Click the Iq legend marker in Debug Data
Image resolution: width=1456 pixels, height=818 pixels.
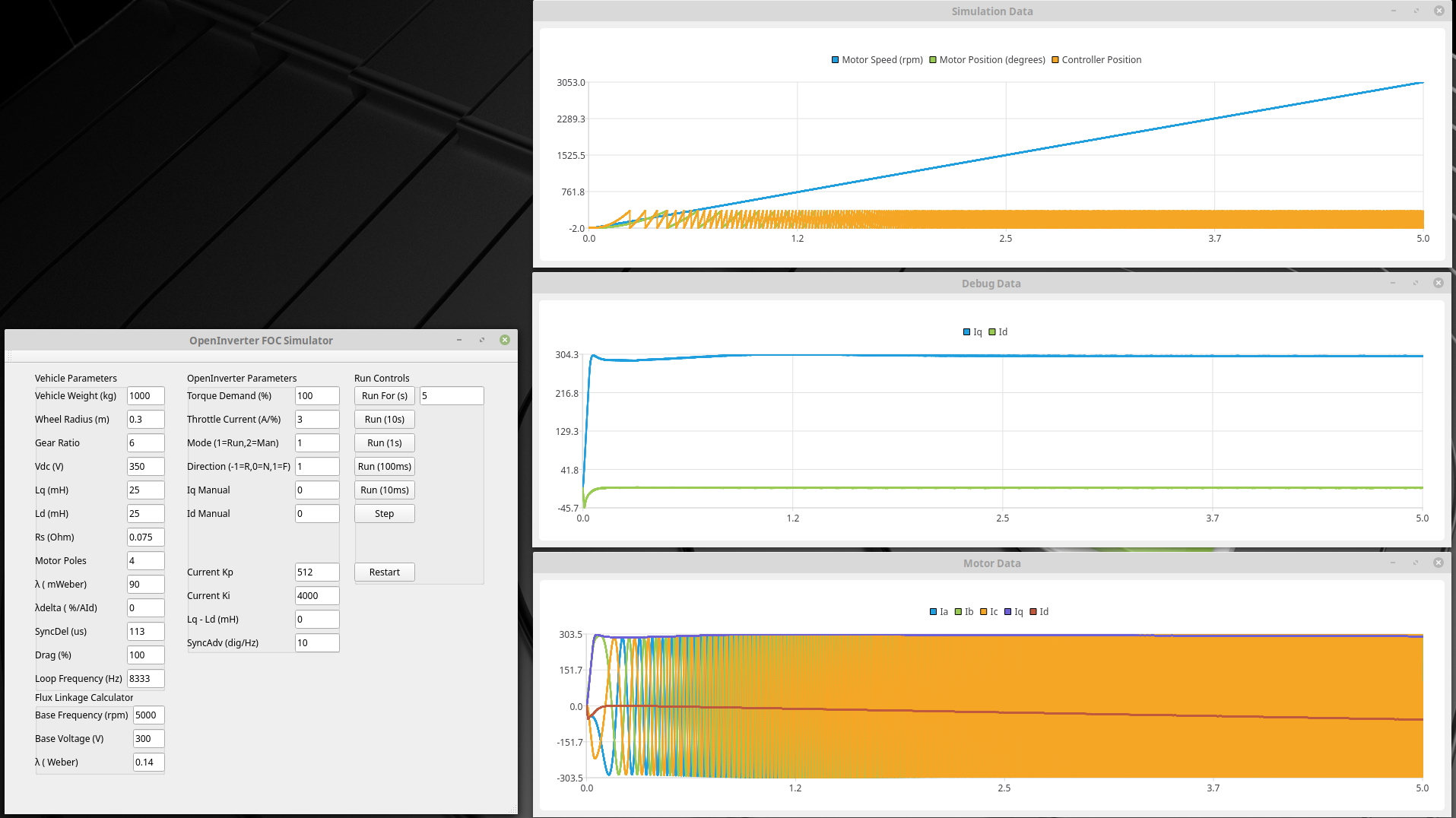tap(966, 332)
